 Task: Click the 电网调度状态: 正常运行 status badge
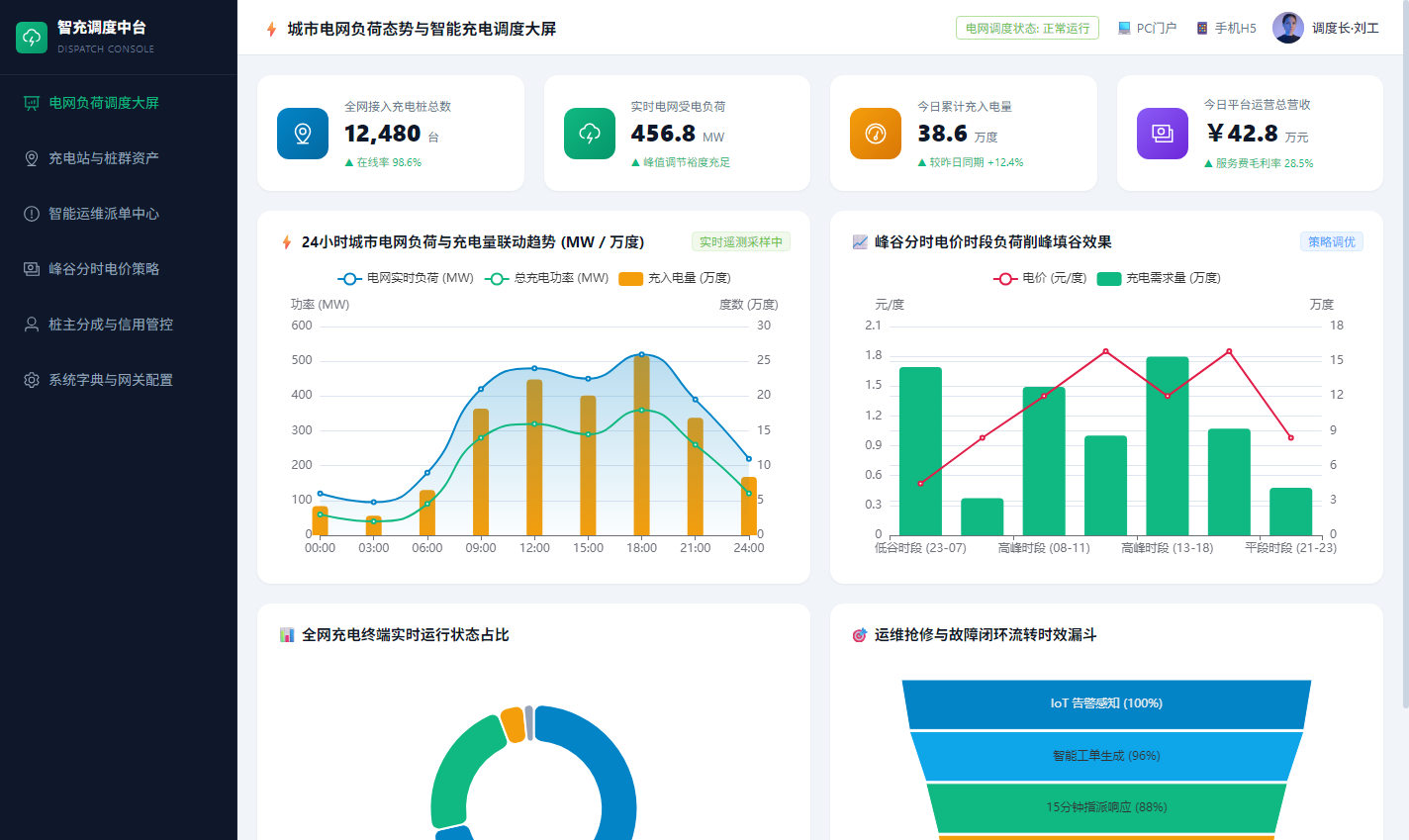click(x=1027, y=29)
